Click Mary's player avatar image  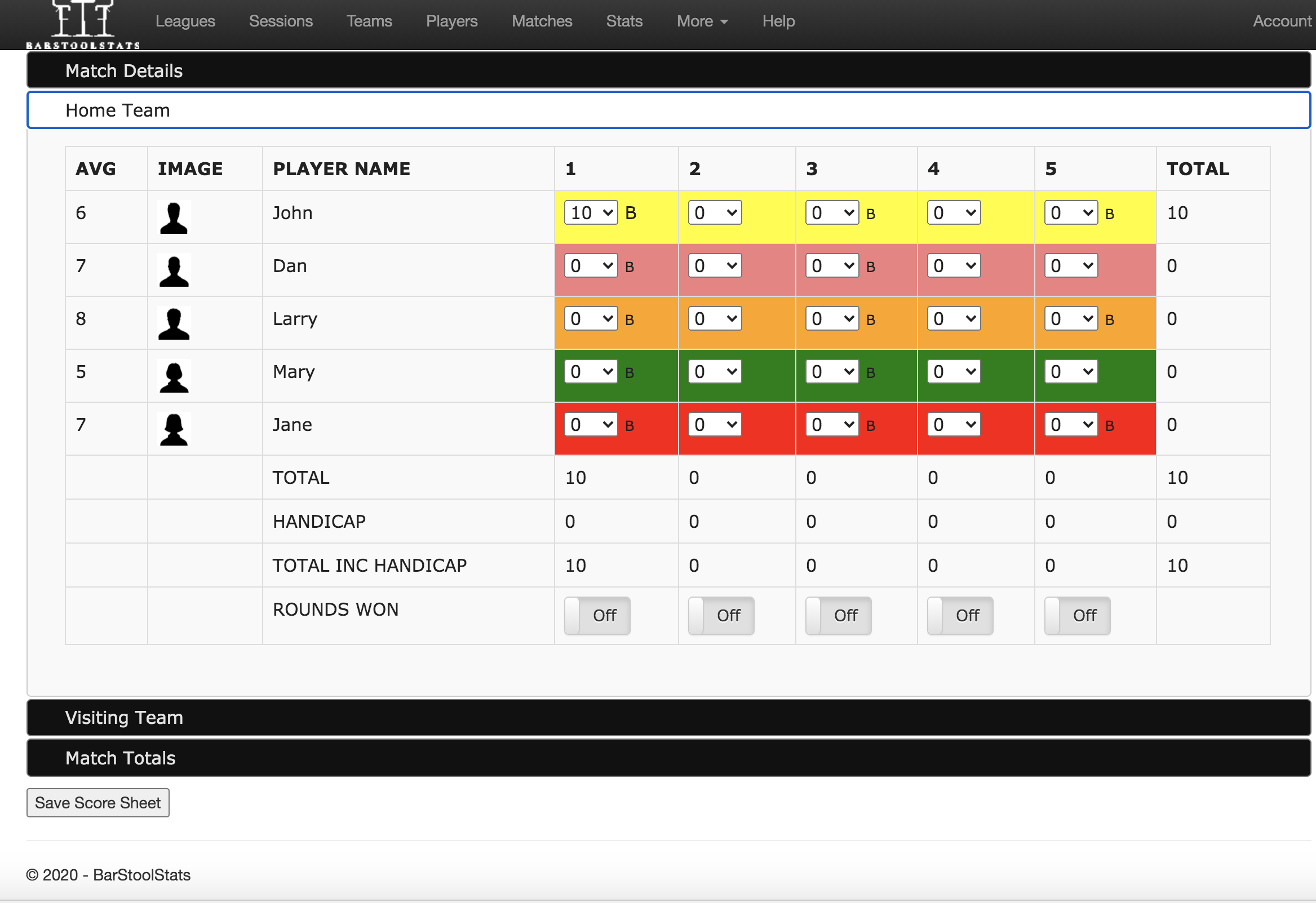click(x=174, y=376)
